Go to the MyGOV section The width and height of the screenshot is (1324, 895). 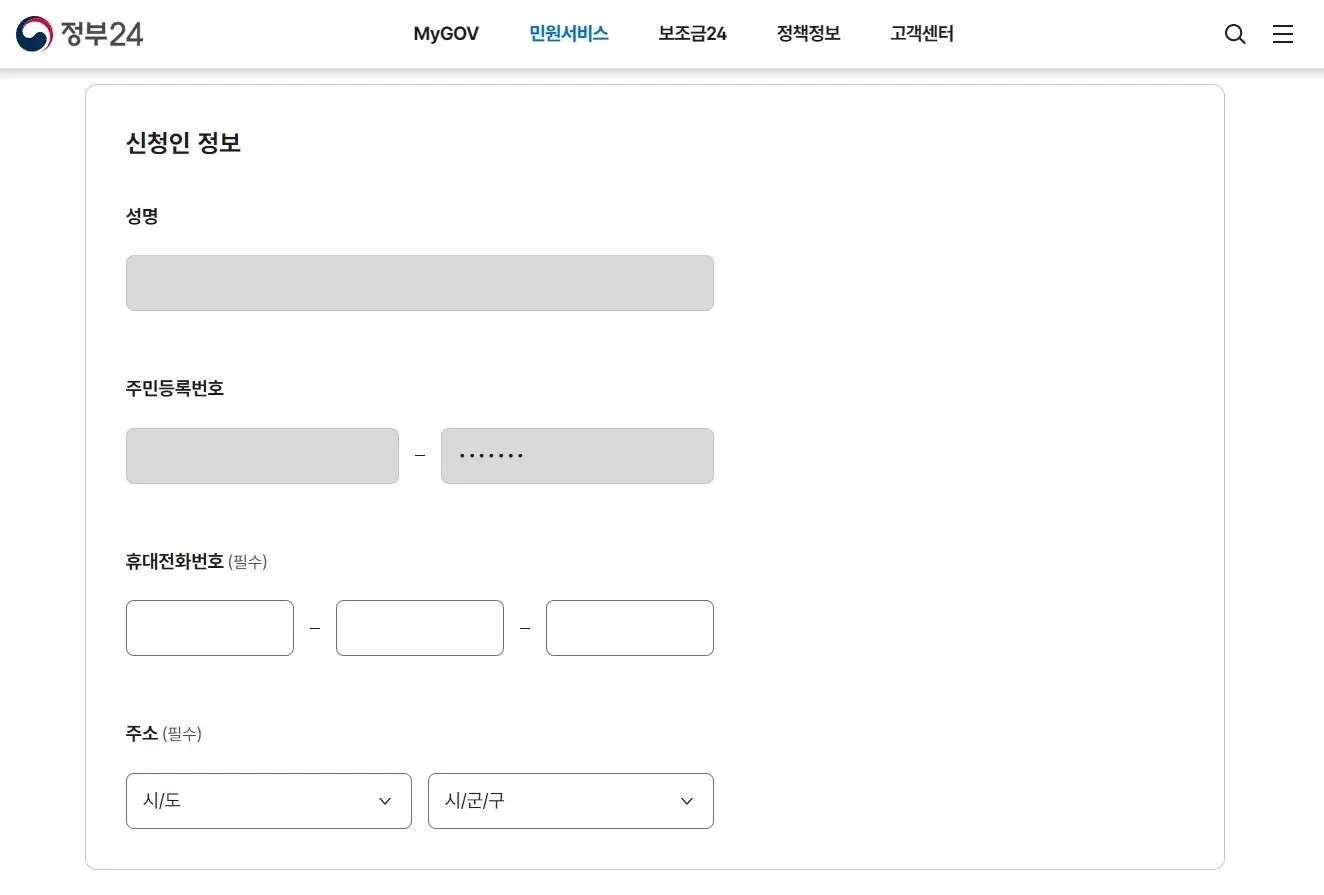point(446,33)
